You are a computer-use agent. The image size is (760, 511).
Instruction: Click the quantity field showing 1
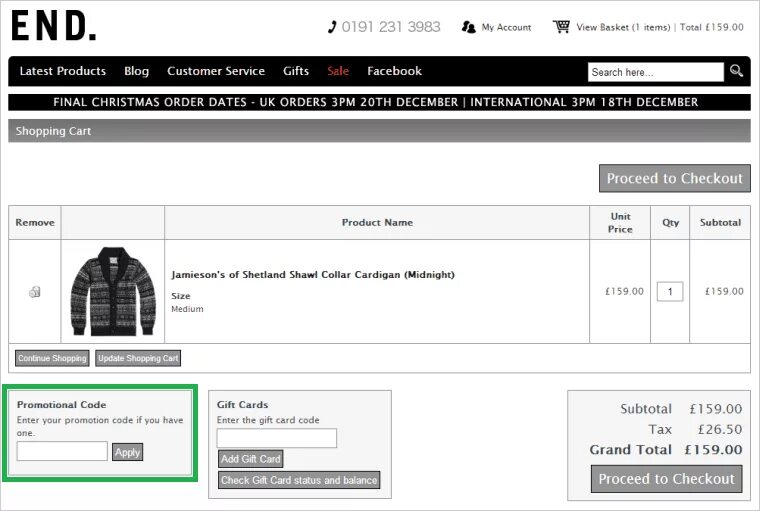[x=670, y=291]
